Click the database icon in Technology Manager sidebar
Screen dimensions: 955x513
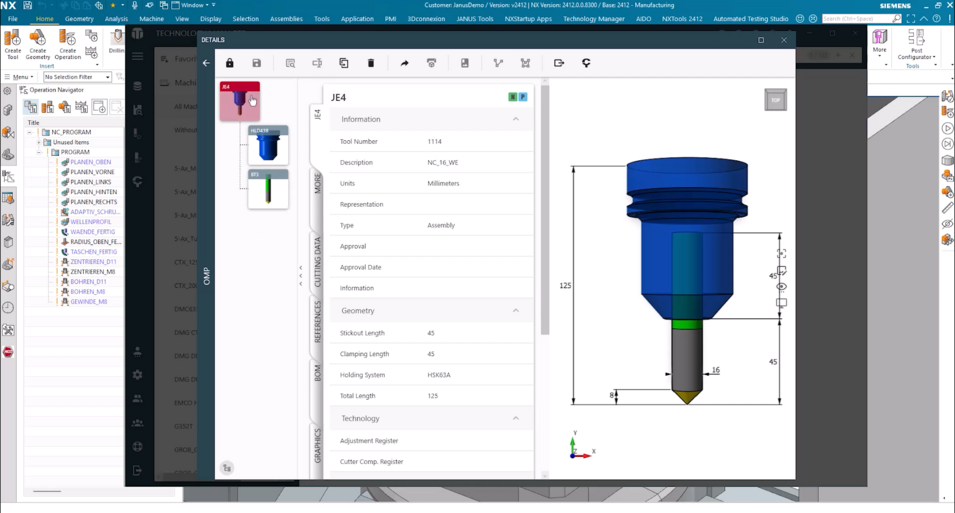[138, 86]
